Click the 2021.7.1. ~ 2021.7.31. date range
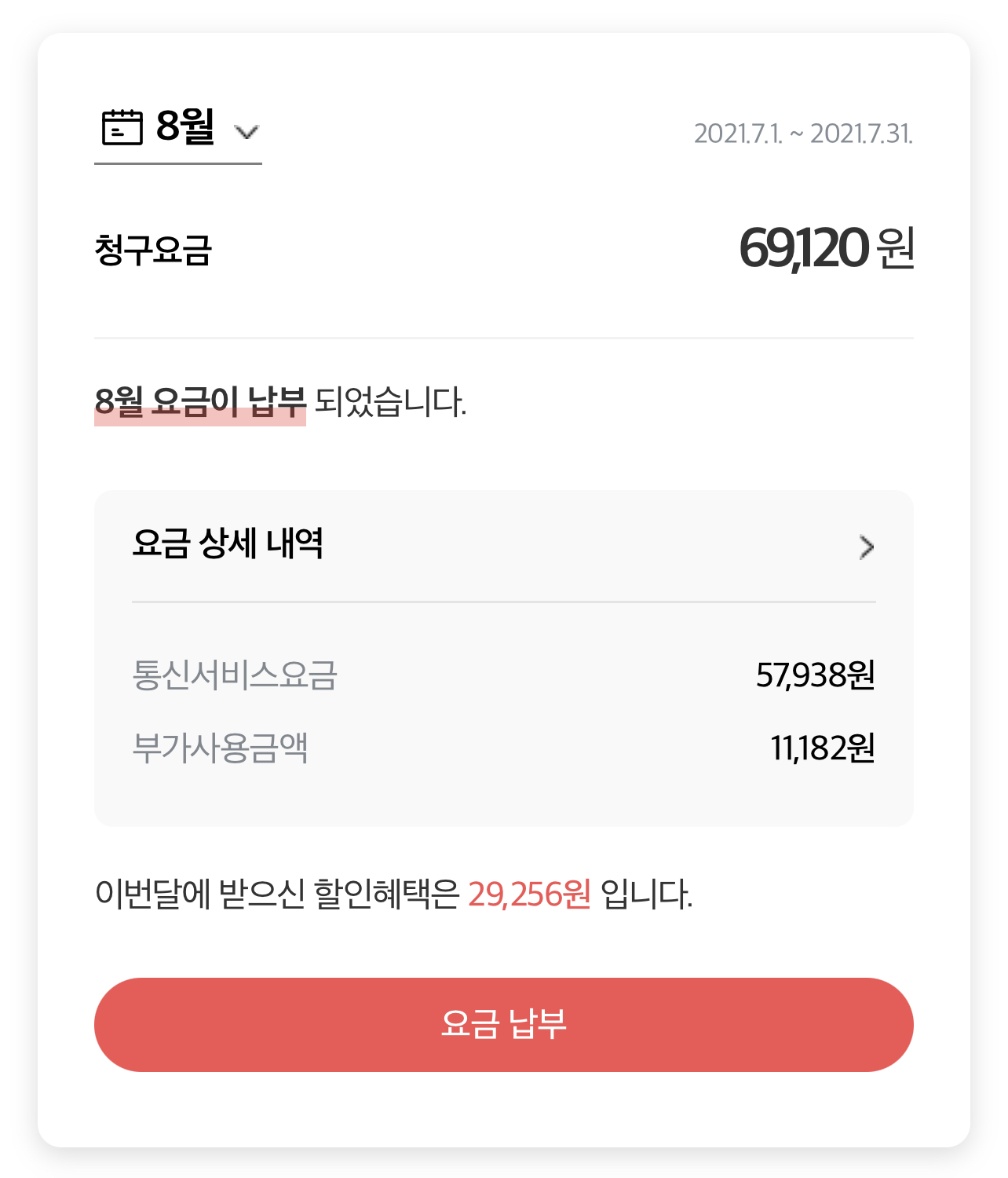Viewport: 1008px width, 1178px height. 802,134
